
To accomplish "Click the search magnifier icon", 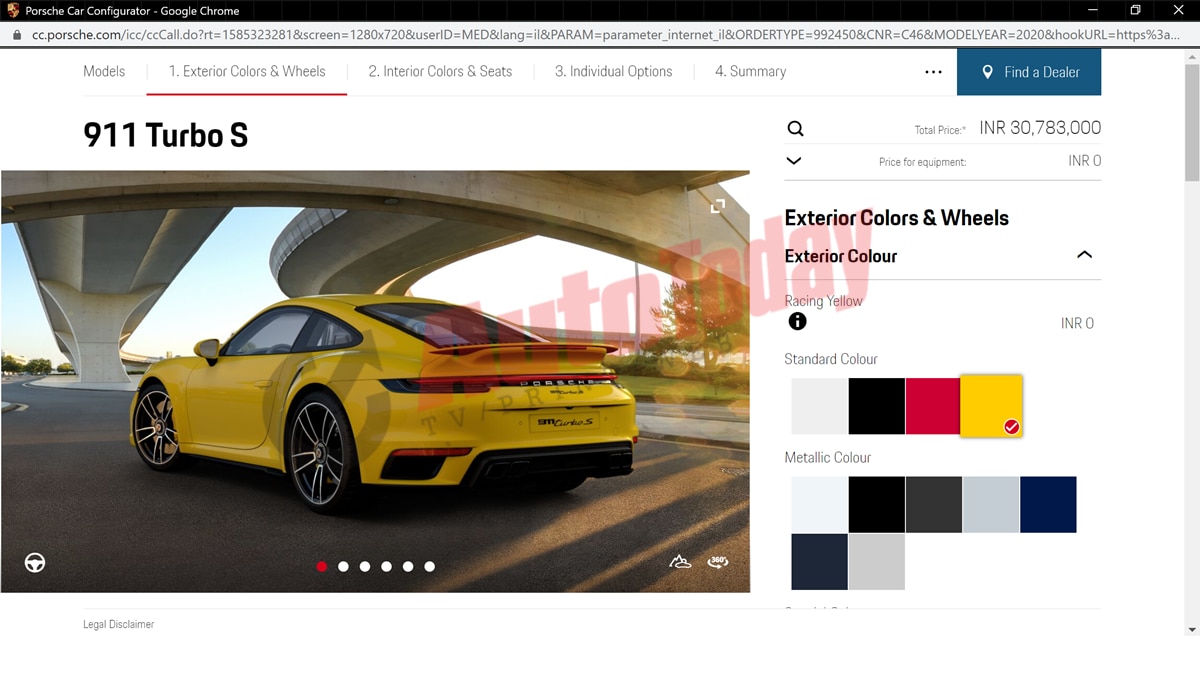I will [x=795, y=129].
